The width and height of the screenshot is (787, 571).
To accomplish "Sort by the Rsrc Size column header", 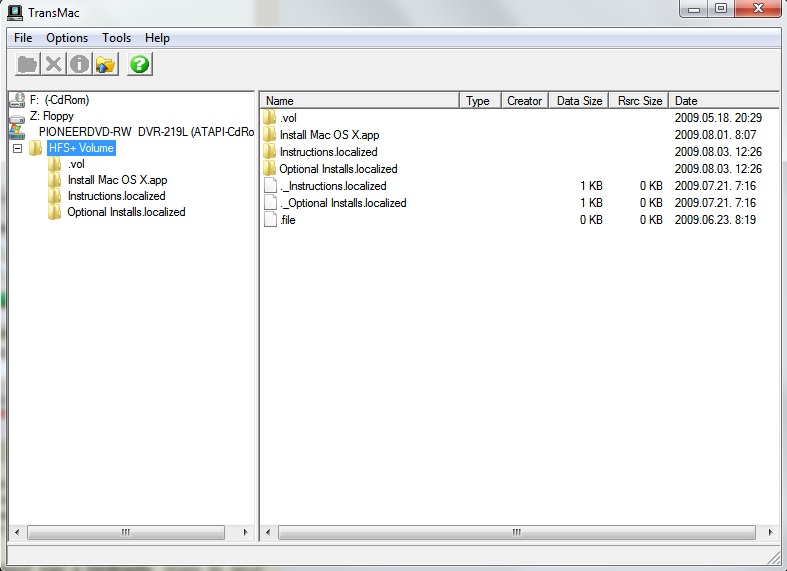I will (x=639, y=100).
